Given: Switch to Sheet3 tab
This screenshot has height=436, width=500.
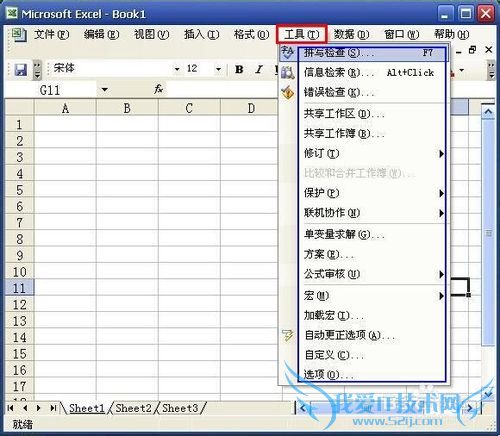Looking at the screenshot, I should point(180,408).
